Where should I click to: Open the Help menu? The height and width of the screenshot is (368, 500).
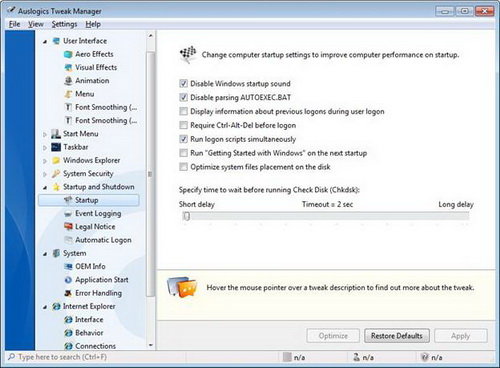93,24
